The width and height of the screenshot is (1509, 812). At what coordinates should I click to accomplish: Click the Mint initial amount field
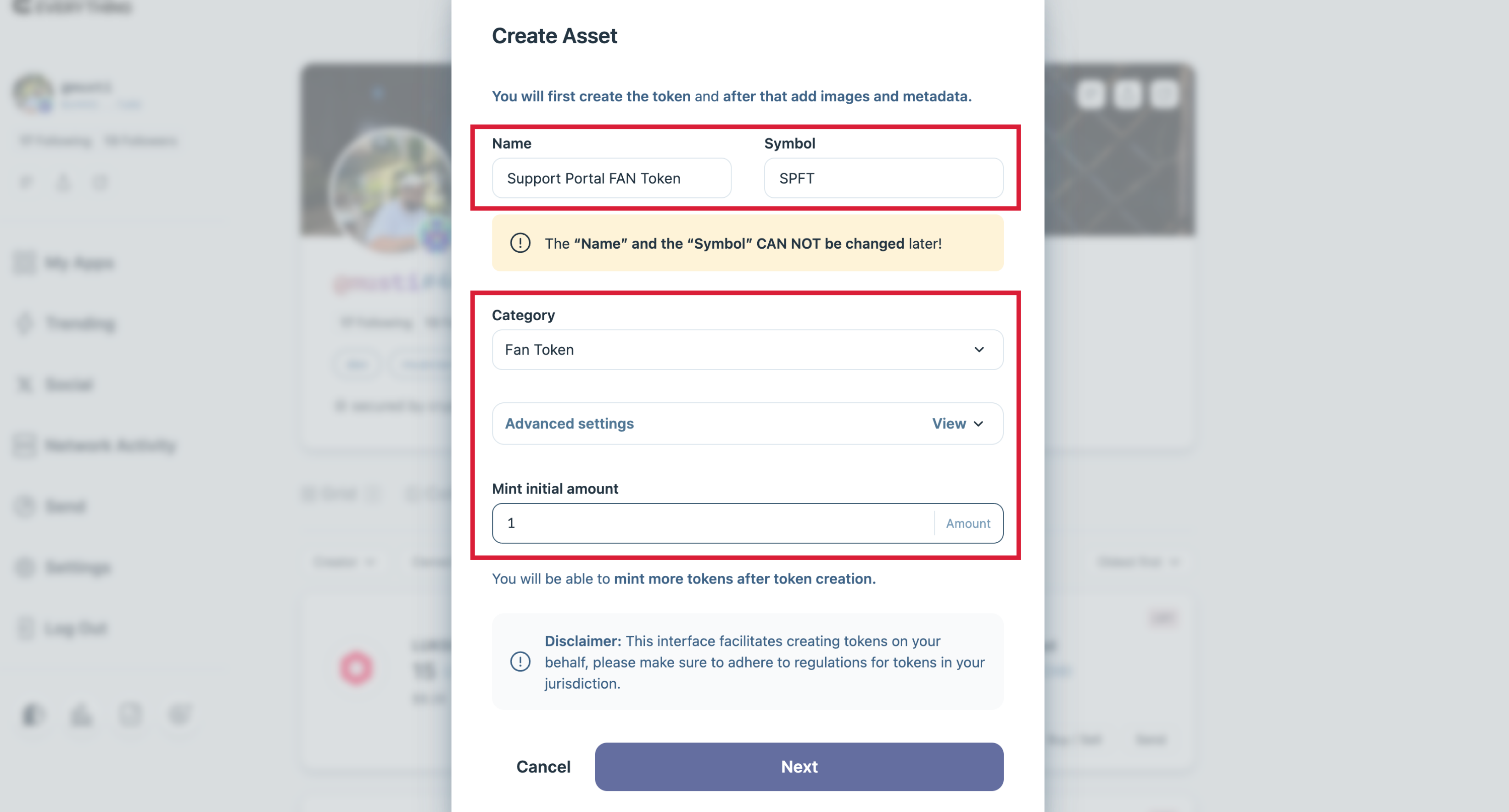712,523
